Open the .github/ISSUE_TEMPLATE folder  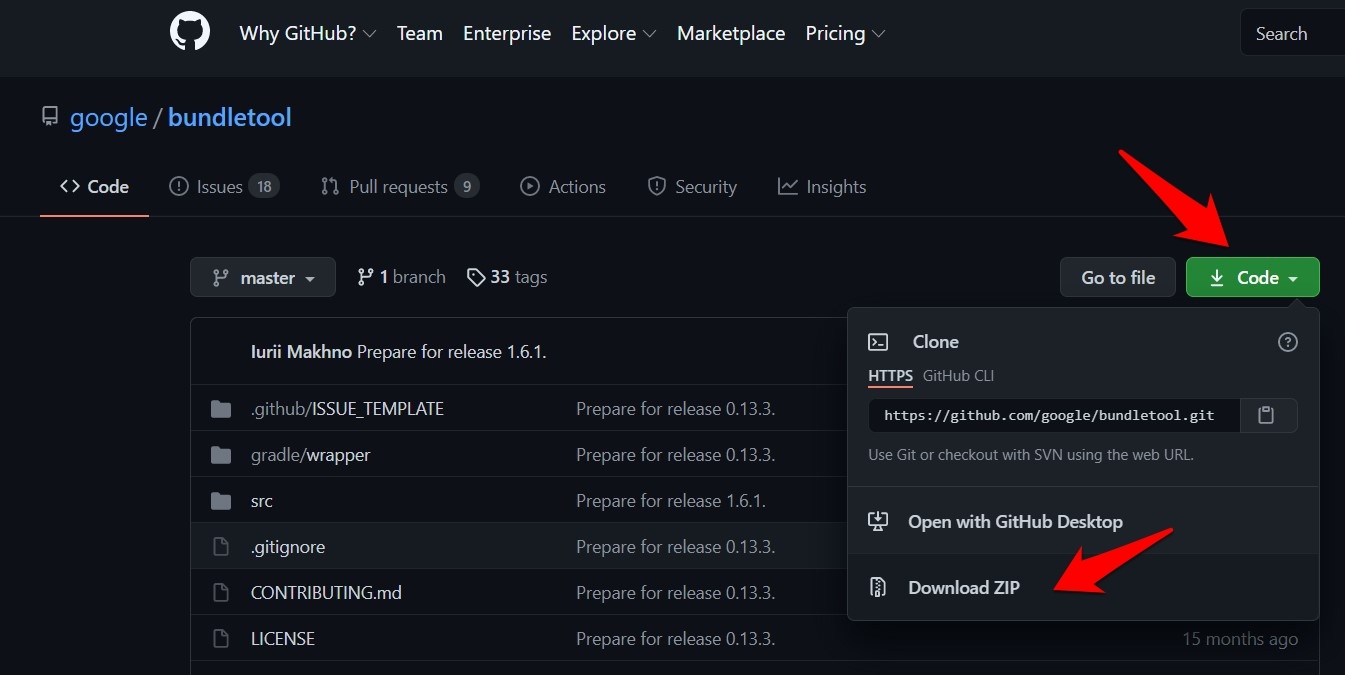tap(347, 409)
